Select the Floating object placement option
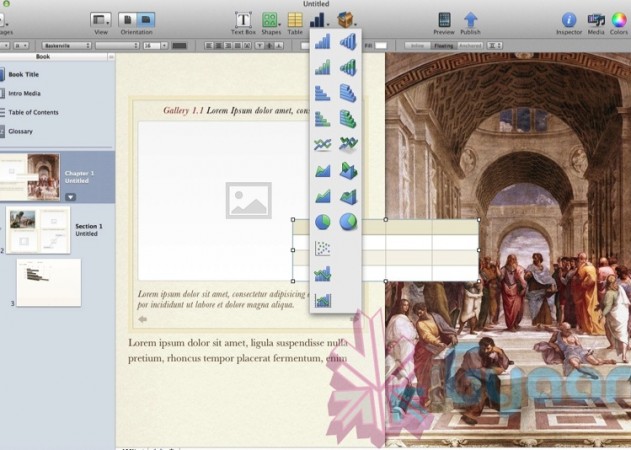 [x=441, y=46]
